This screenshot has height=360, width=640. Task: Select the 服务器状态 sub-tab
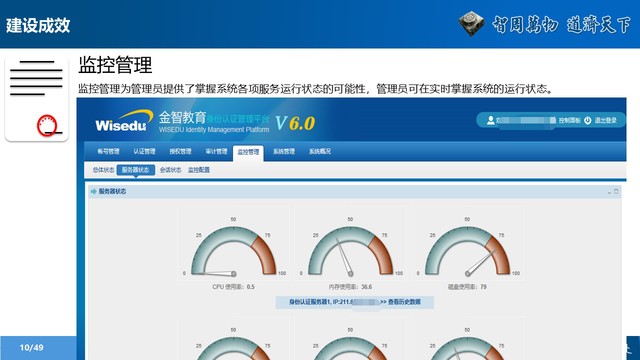click(136, 170)
